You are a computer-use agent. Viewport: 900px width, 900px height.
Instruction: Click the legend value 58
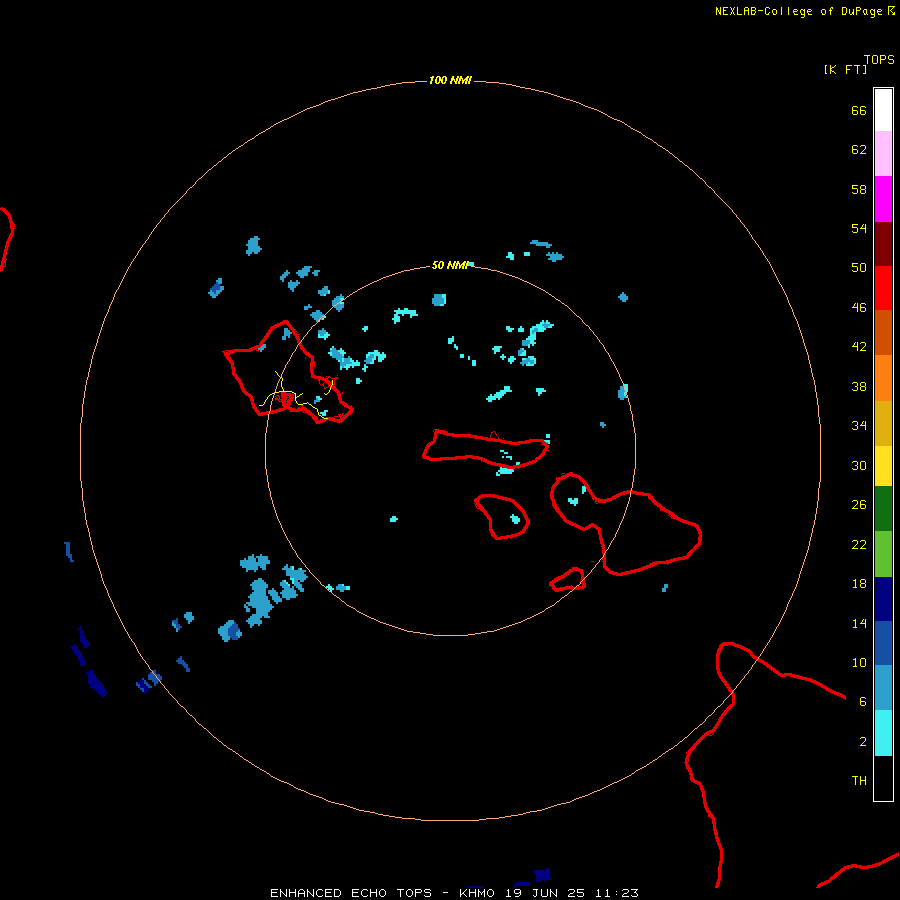click(859, 189)
